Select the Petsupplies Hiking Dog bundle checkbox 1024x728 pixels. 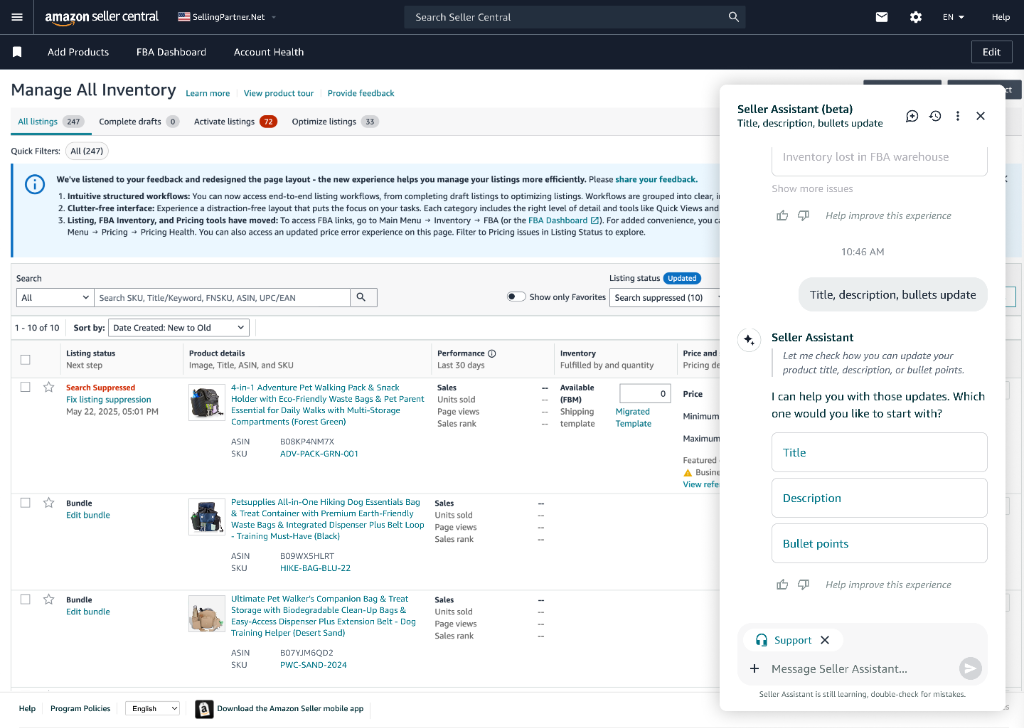pyautogui.click(x=26, y=503)
